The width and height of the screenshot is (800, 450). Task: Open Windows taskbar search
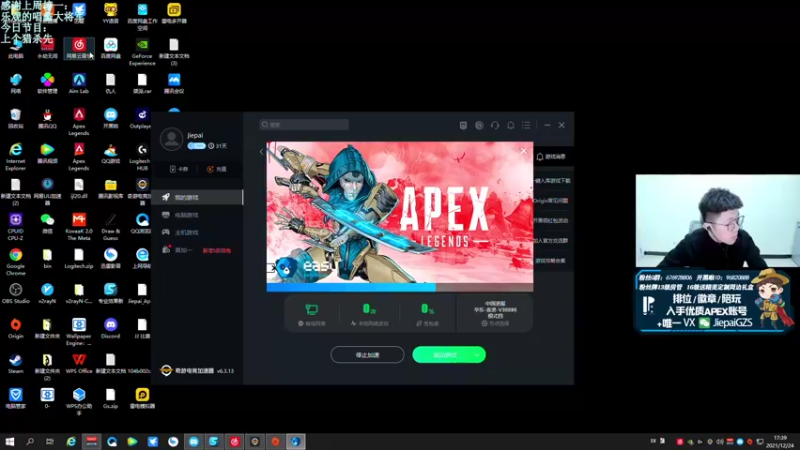click(30, 441)
